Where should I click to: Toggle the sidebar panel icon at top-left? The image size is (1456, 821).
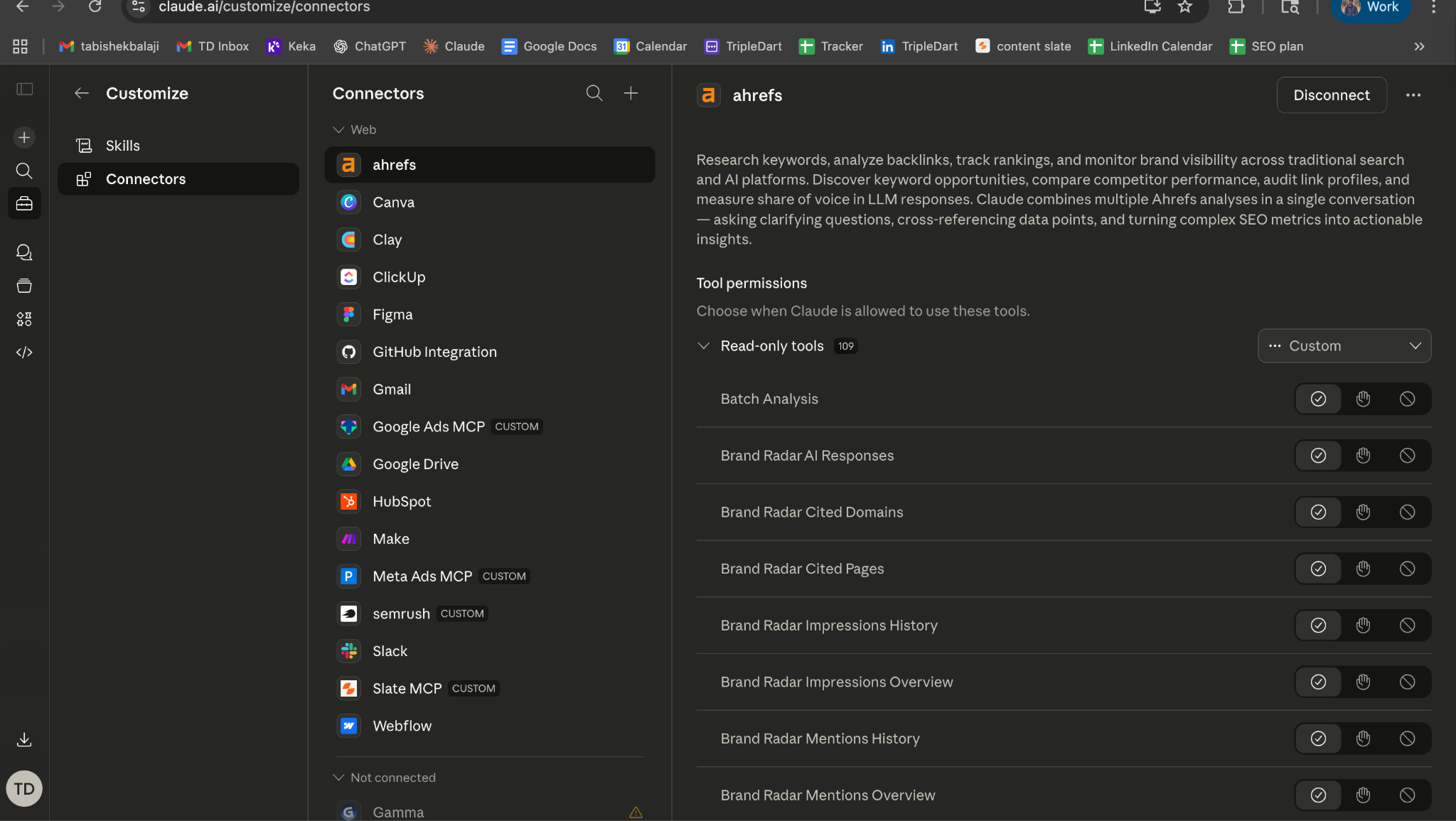click(x=25, y=89)
